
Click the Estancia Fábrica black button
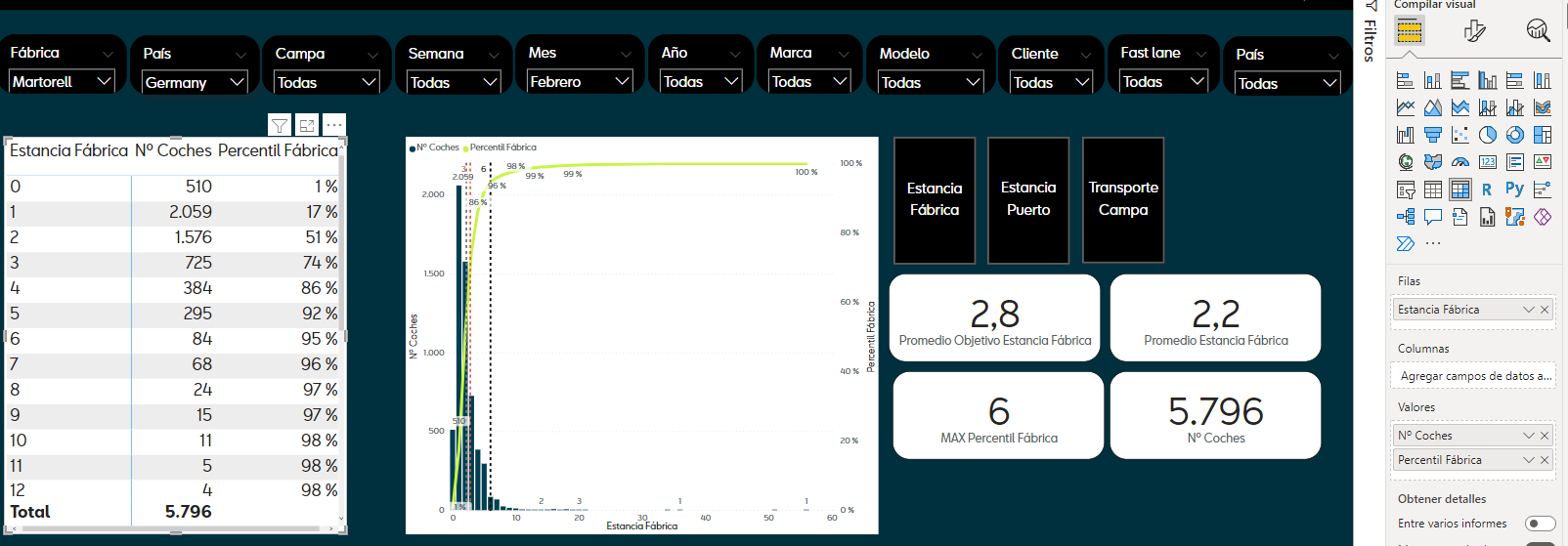coord(935,200)
